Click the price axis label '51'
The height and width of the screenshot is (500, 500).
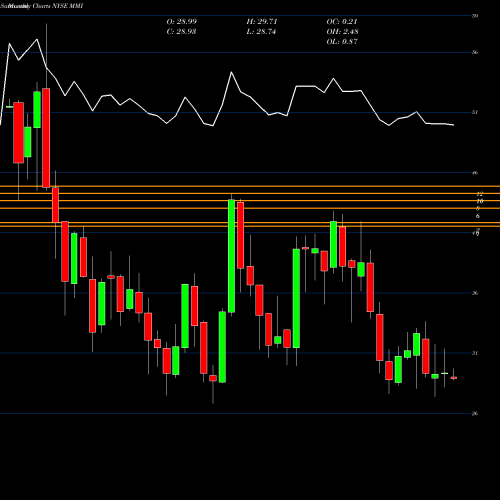pyautogui.click(x=475, y=112)
